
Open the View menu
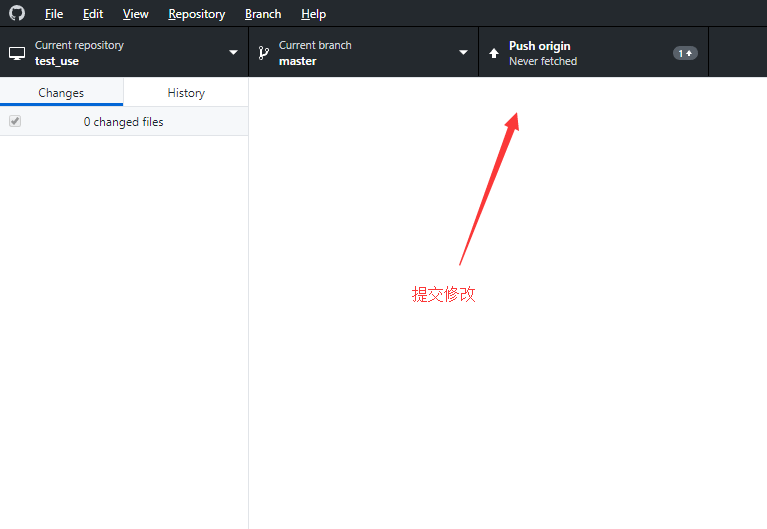[x=136, y=14]
